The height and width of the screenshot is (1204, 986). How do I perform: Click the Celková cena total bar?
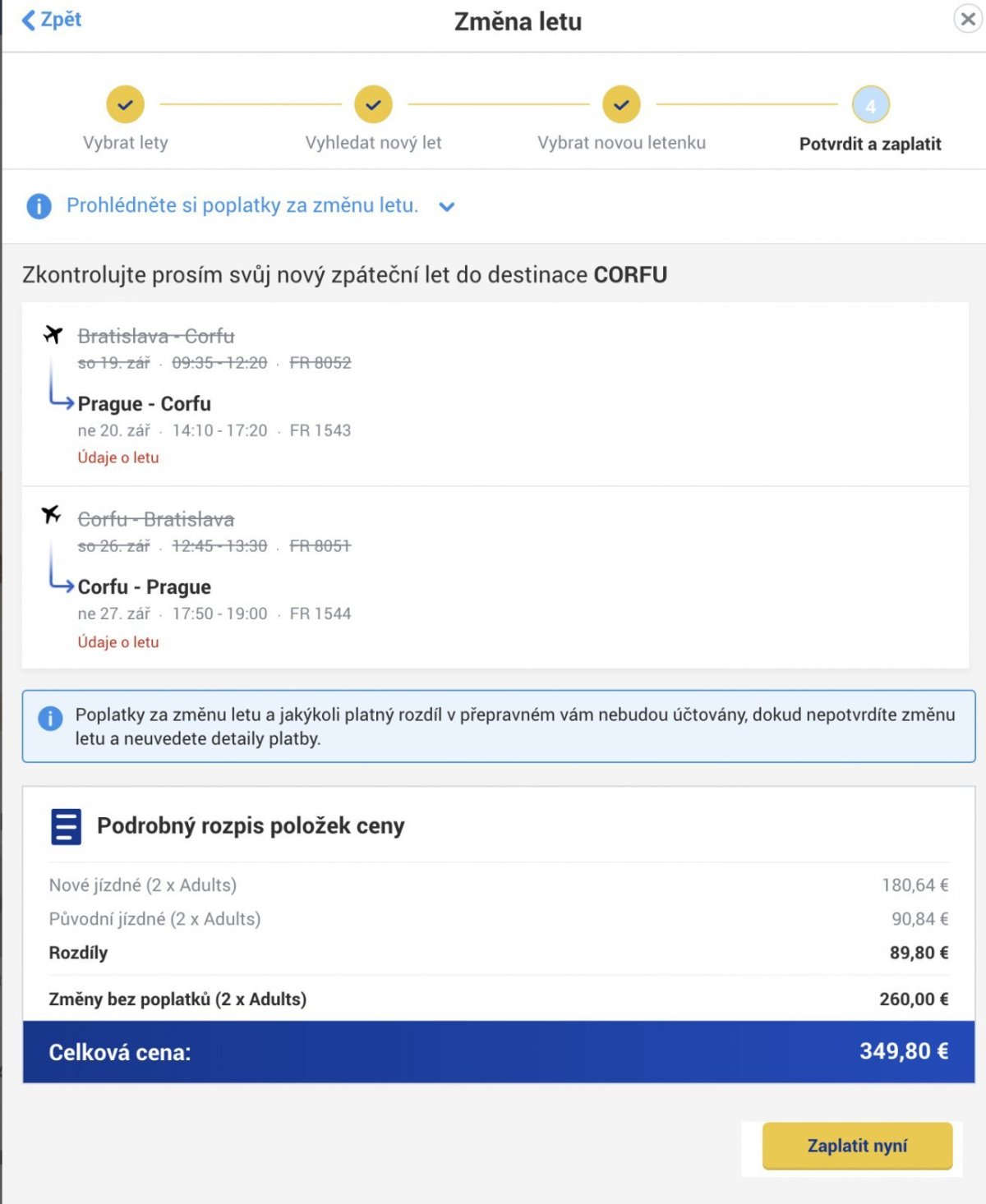click(498, 1052)
